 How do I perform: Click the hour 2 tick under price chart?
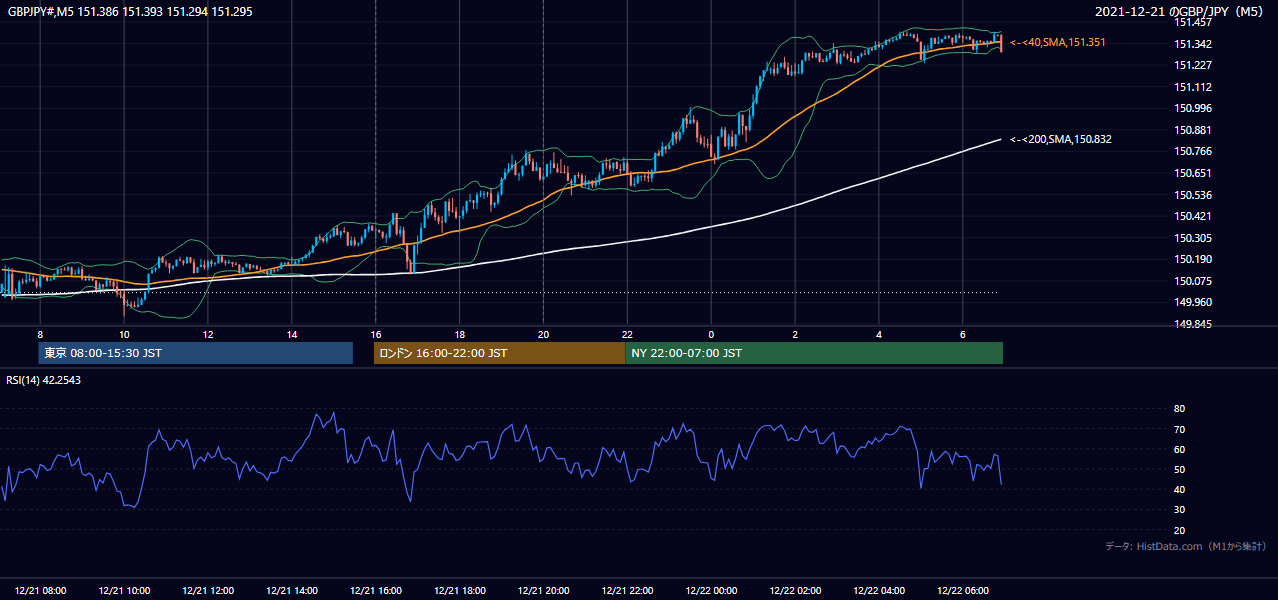(x=795, y=334)
